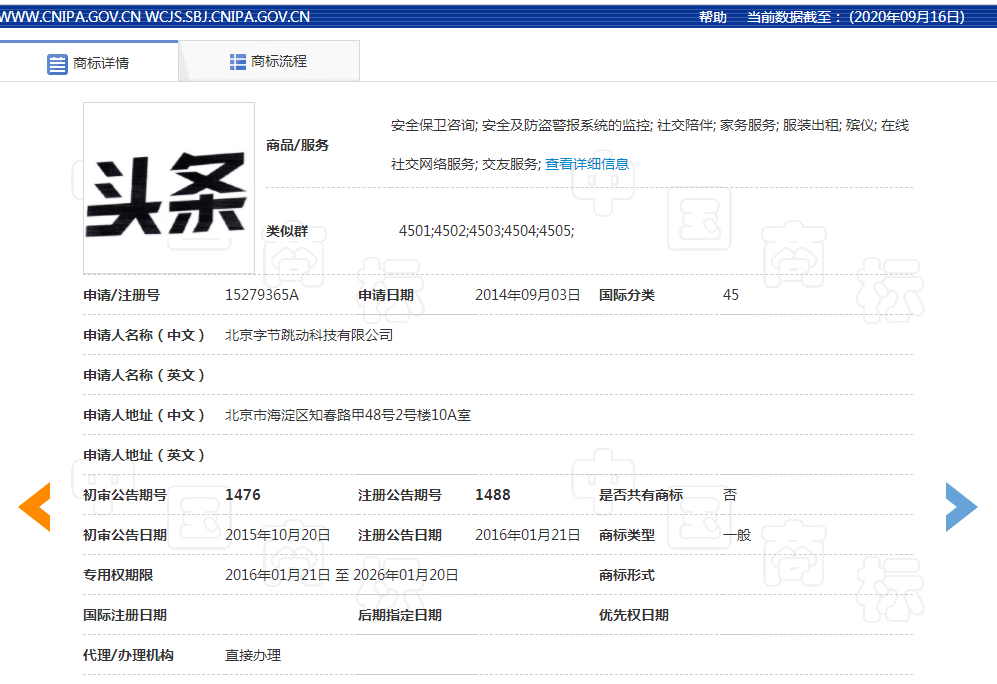This screenshot has width=997, height=684.
Task: Click the 商标详情 tab icon
Action: click(57, 64)
